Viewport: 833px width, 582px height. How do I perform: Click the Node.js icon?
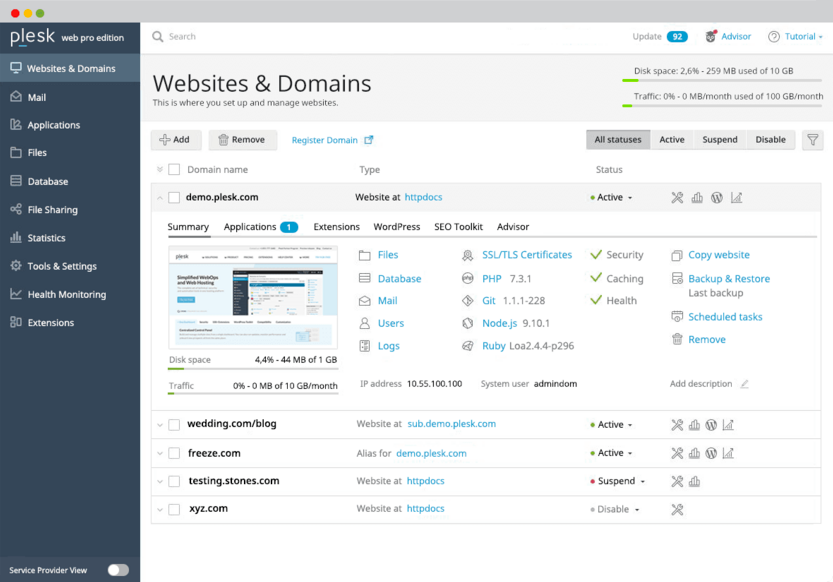click(468, 323)
